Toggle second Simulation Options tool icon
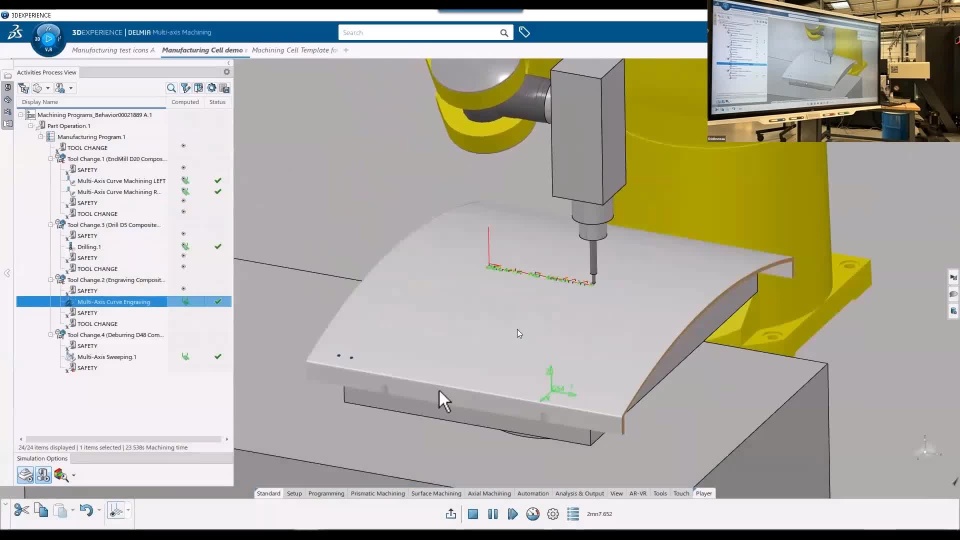960x540 pixels. pos(43,475)
